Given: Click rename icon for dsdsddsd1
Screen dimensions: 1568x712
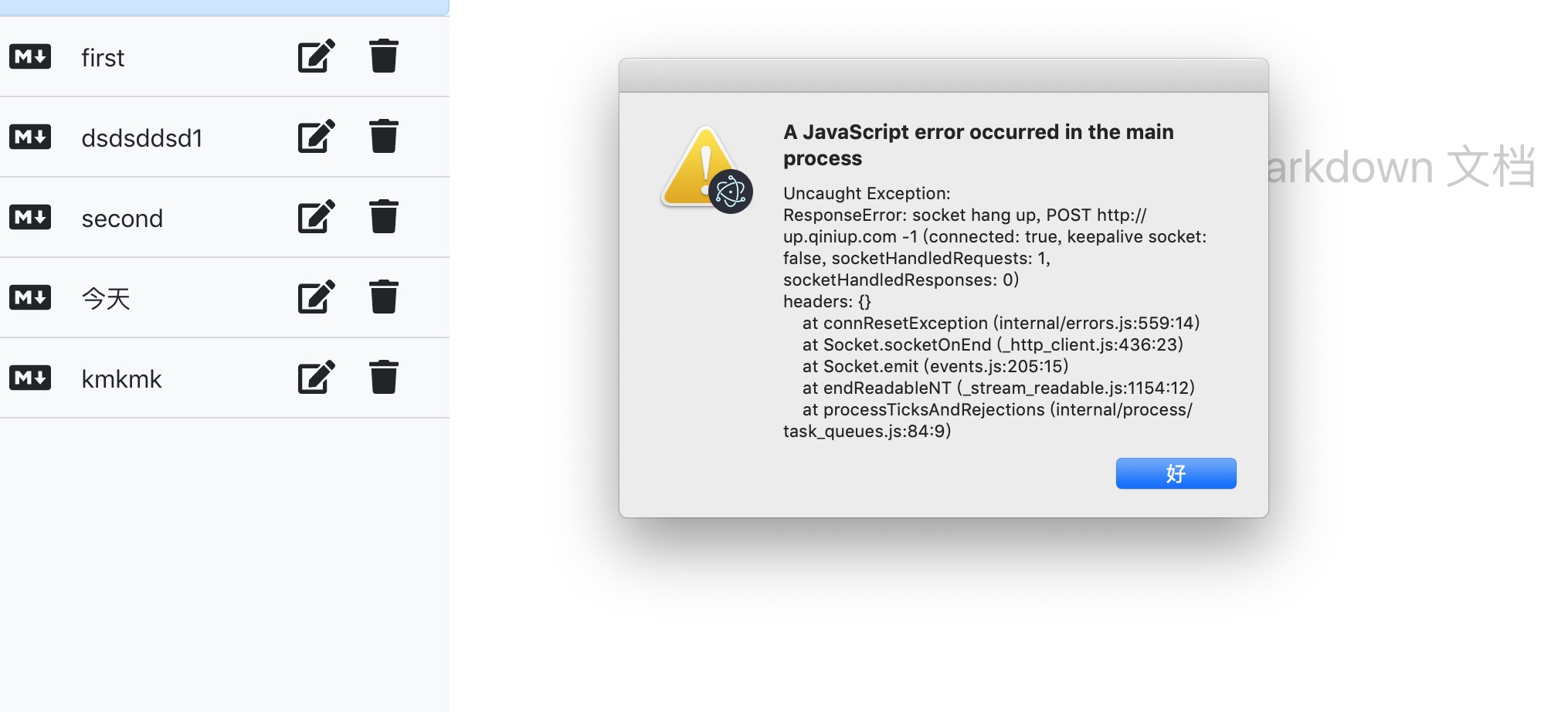Looking at the screenshot, I should [317, 136].
